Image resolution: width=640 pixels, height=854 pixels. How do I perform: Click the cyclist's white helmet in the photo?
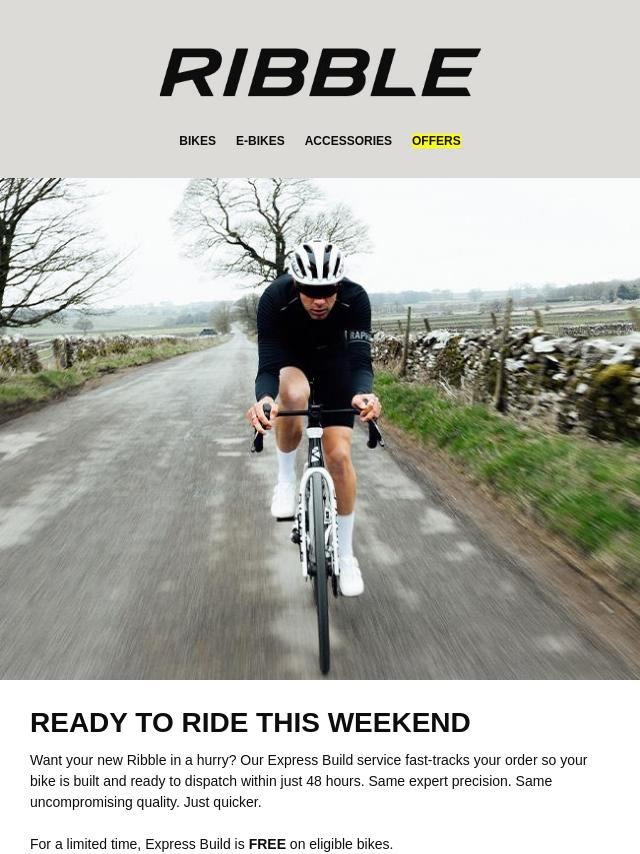(x=316, y=263)
